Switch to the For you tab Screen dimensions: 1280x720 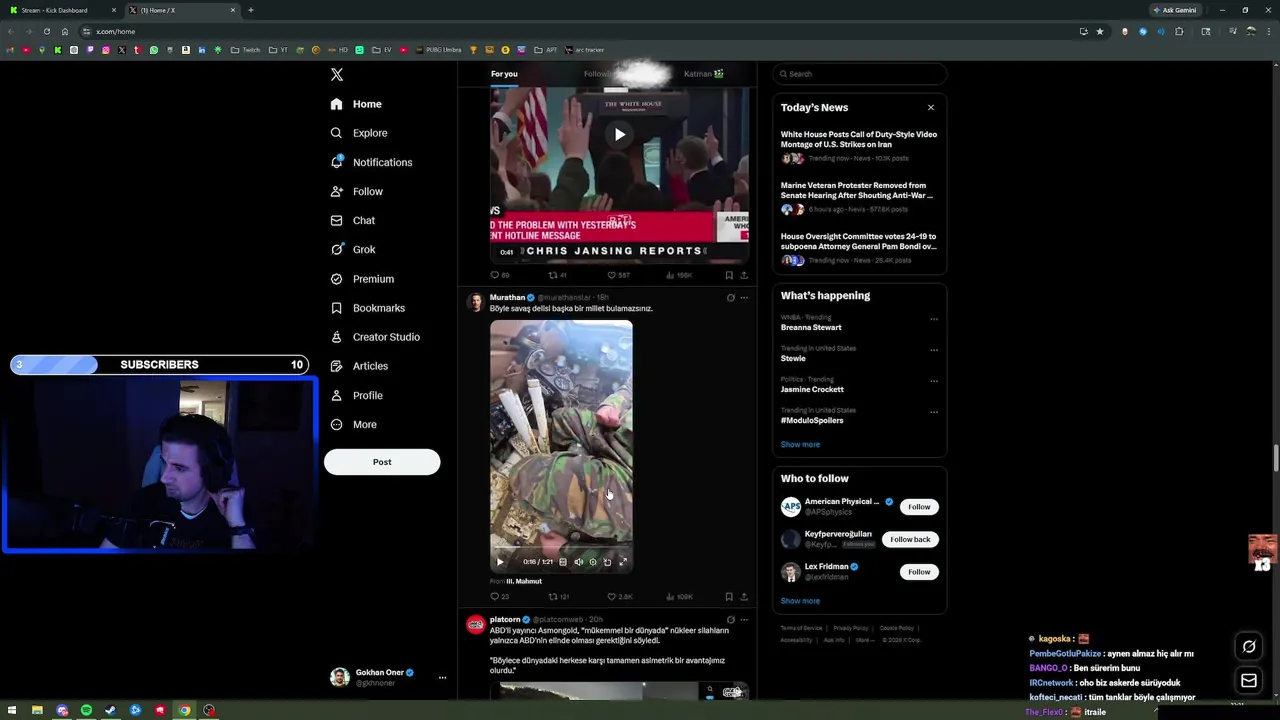click(x=504, y=74)
